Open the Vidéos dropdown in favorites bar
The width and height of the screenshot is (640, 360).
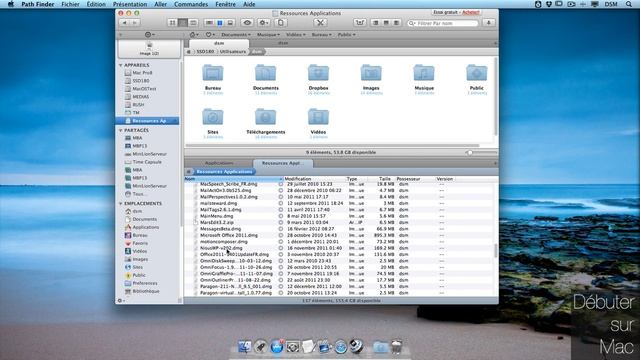(296, 35)
